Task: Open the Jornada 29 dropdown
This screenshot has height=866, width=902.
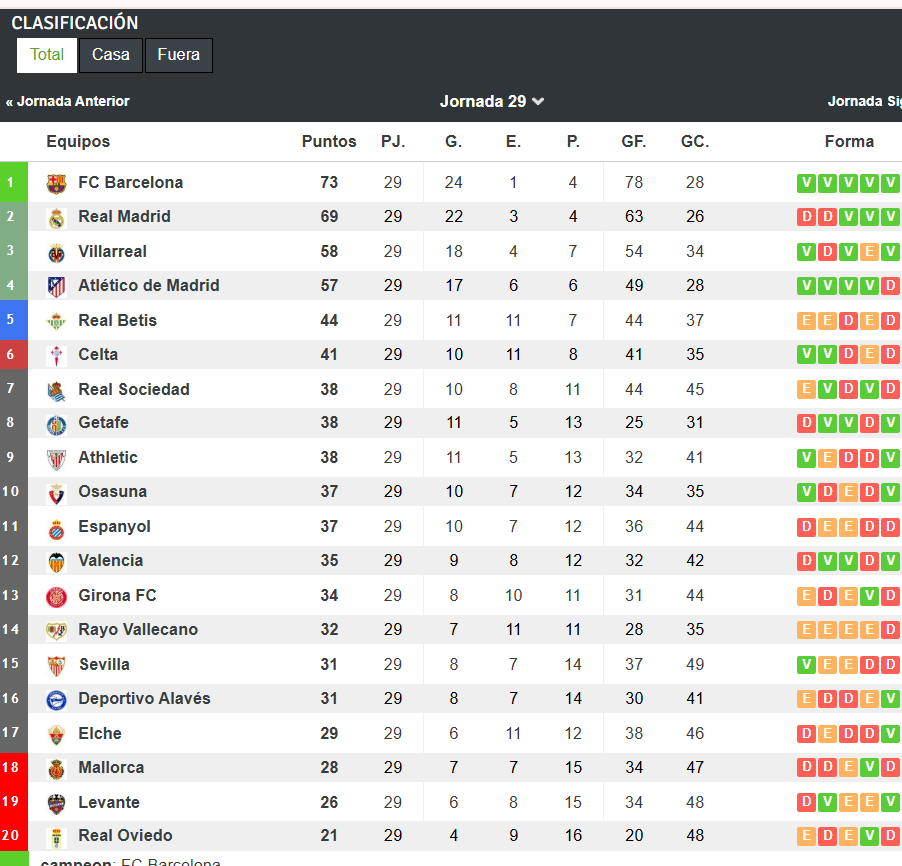Action: [491, 101]
